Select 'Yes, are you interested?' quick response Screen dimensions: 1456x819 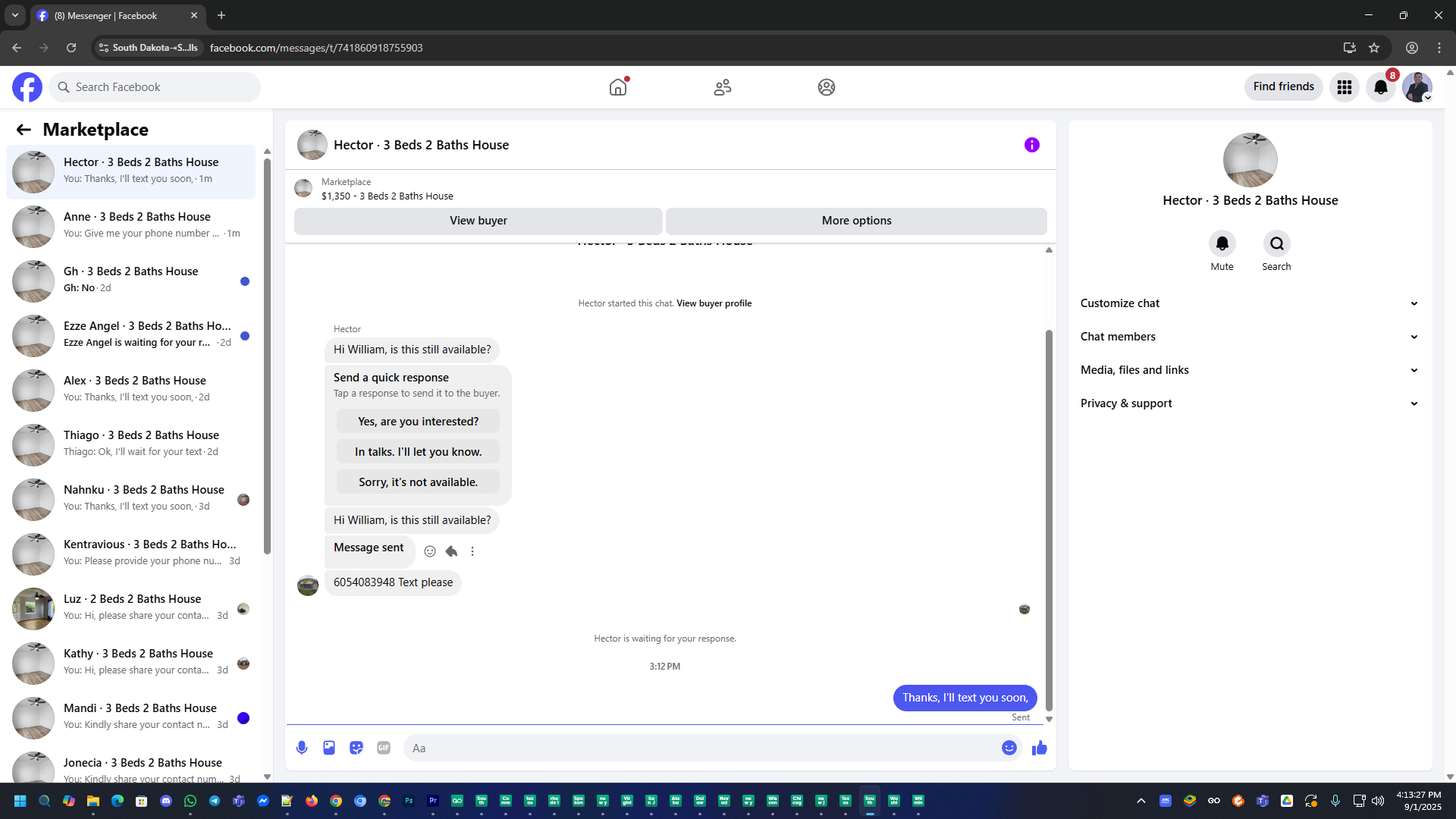[418, 422]
